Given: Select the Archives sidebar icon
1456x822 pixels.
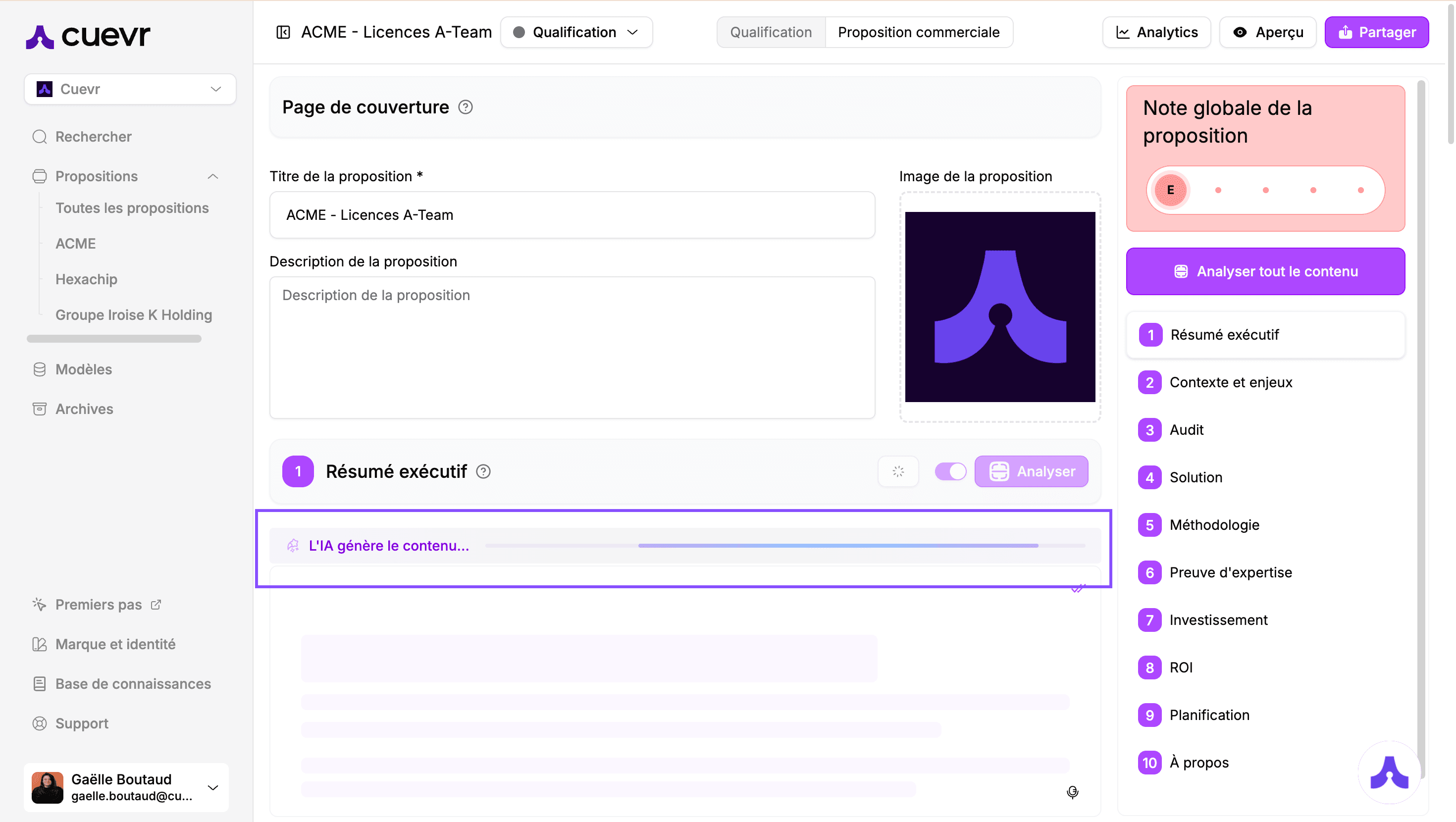Looking at the screenshot, I should tap(39, 409).
